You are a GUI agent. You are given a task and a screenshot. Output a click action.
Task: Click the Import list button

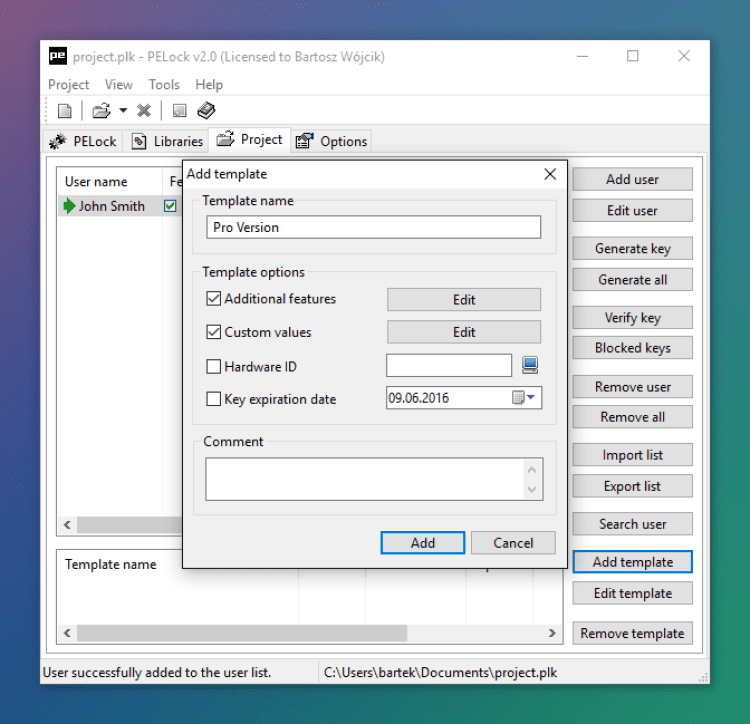[632, 455]
